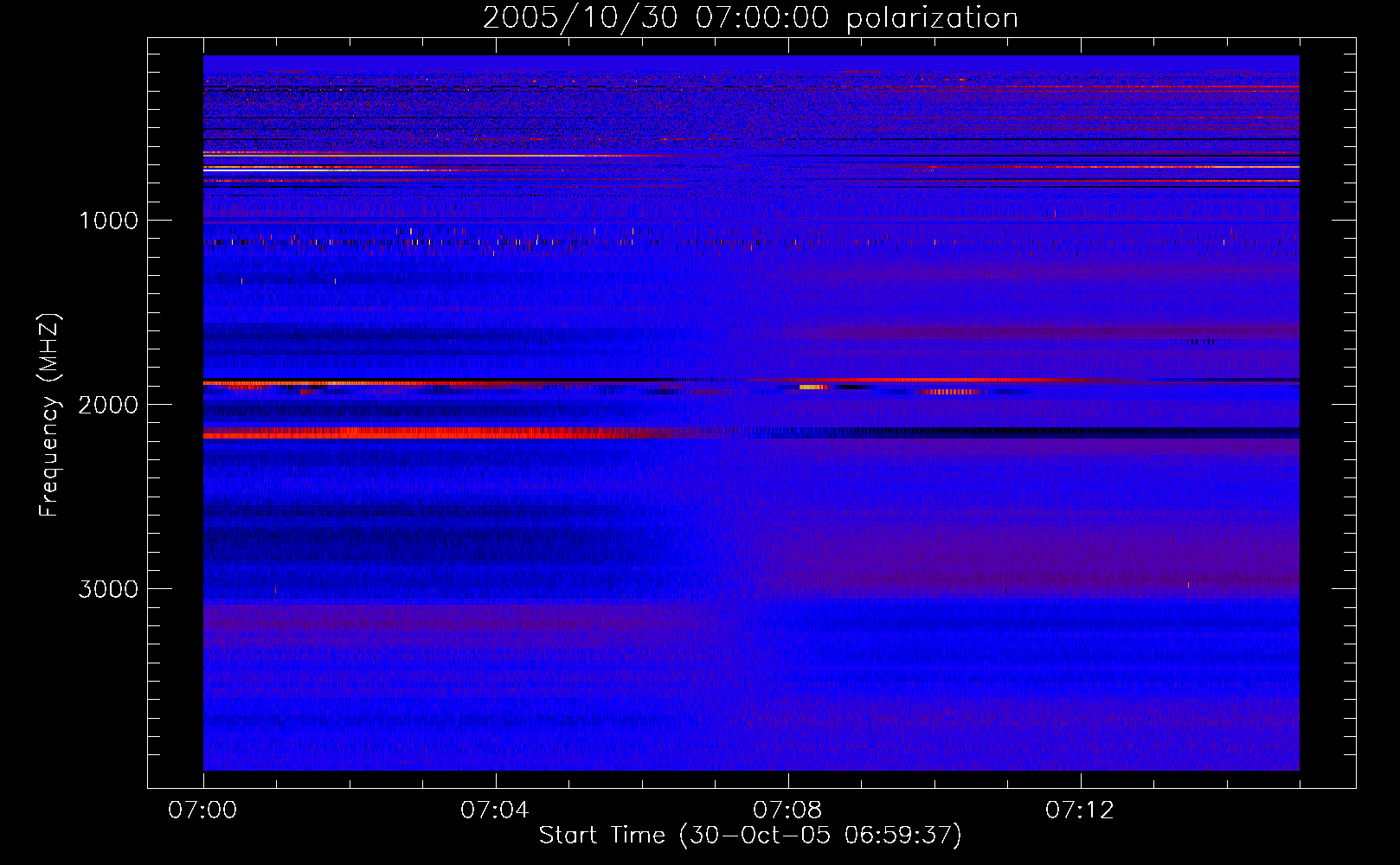This screenshot has height=865, width=1400.
Task: Click the '07:08' time tick label
Action: [787, 811]
